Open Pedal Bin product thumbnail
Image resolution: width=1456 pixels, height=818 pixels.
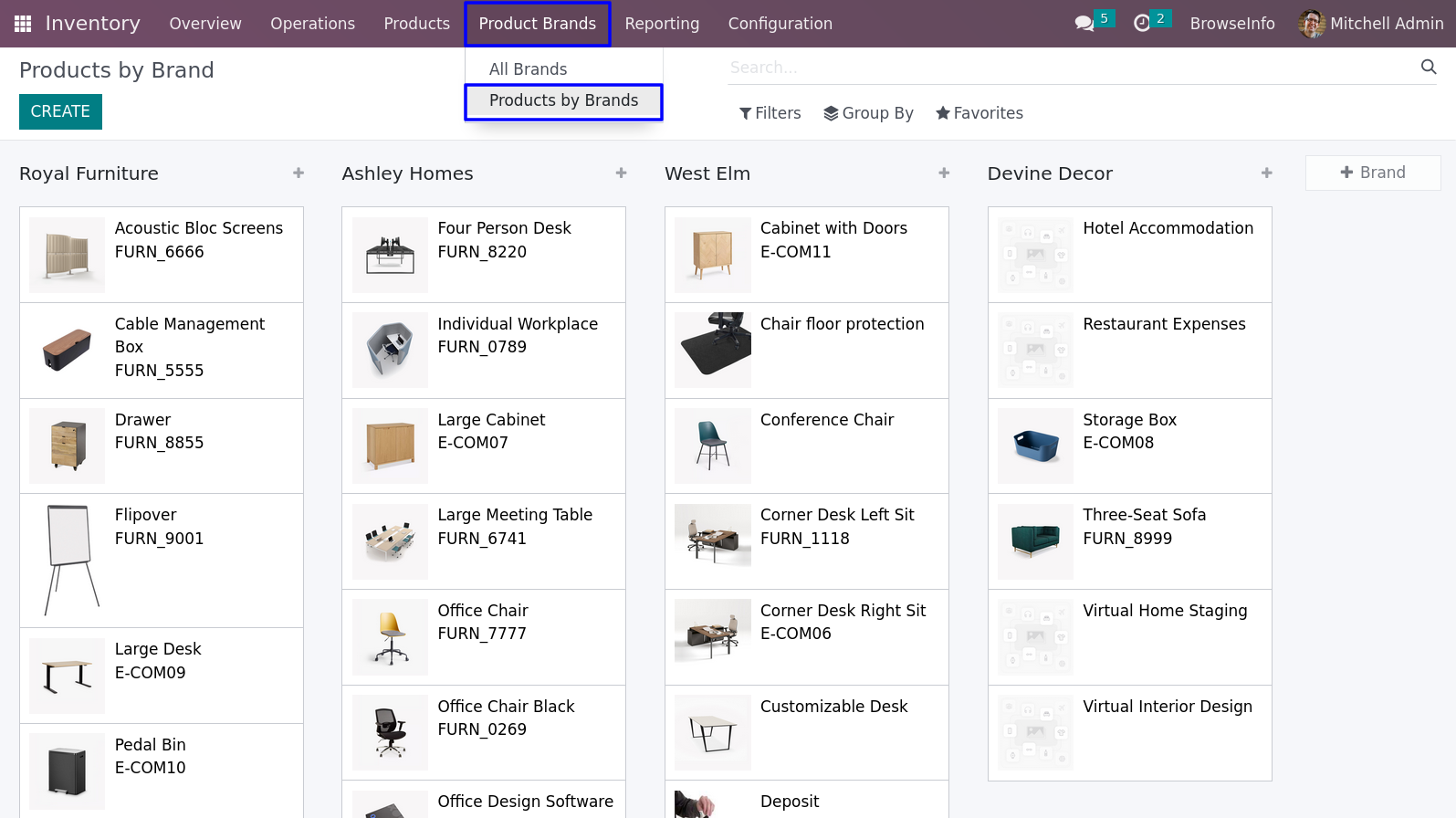[x=68, y=771]
